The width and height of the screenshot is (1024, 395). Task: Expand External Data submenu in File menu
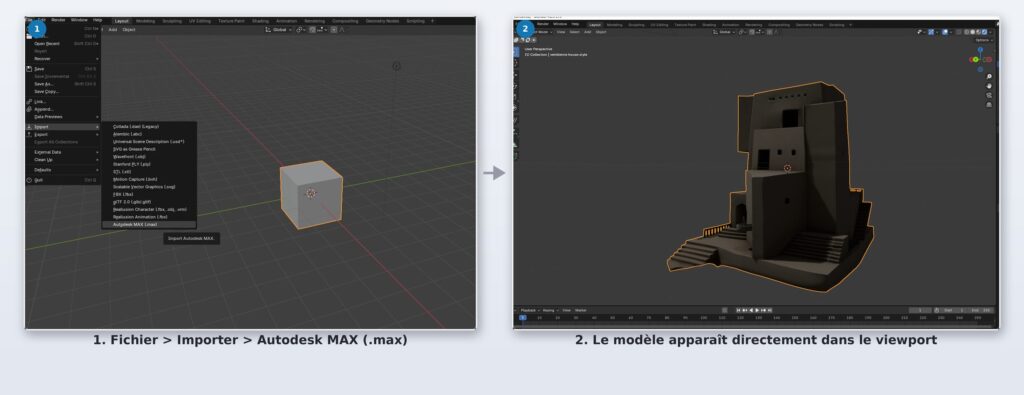point(63,152)
